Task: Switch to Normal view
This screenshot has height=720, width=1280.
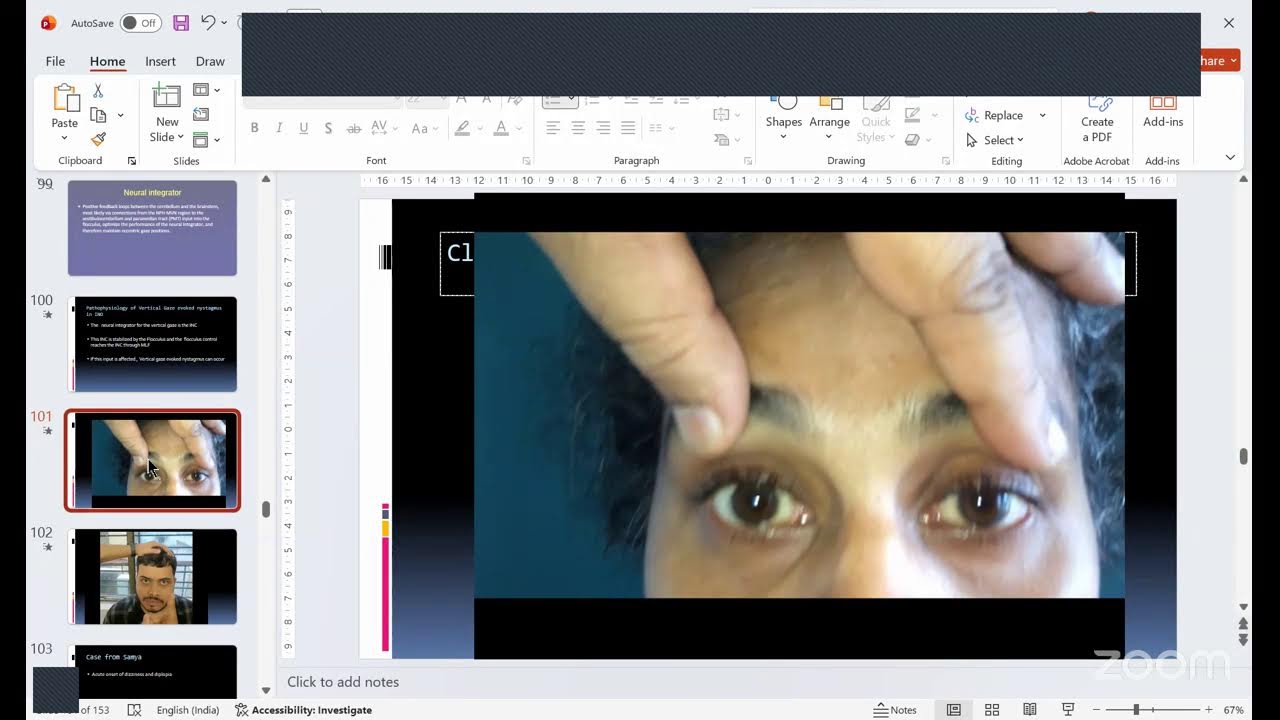Action: click(x=954, y=710)
